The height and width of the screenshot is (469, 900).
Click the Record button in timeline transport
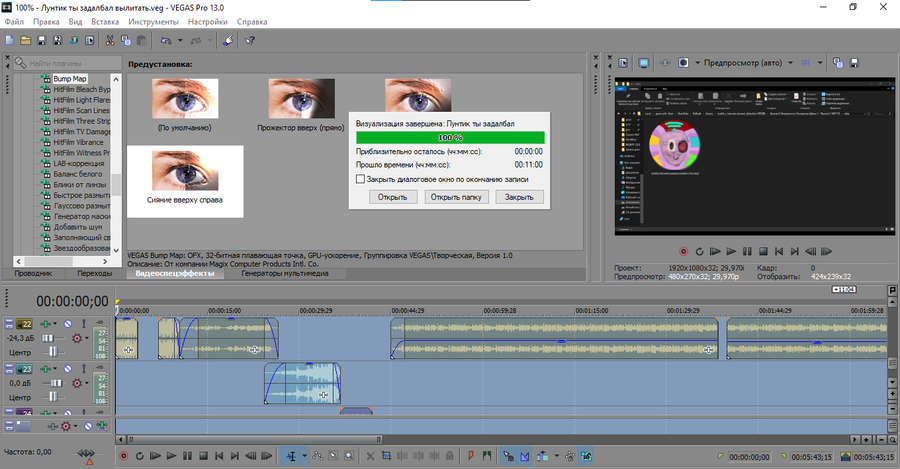(123, 456)
